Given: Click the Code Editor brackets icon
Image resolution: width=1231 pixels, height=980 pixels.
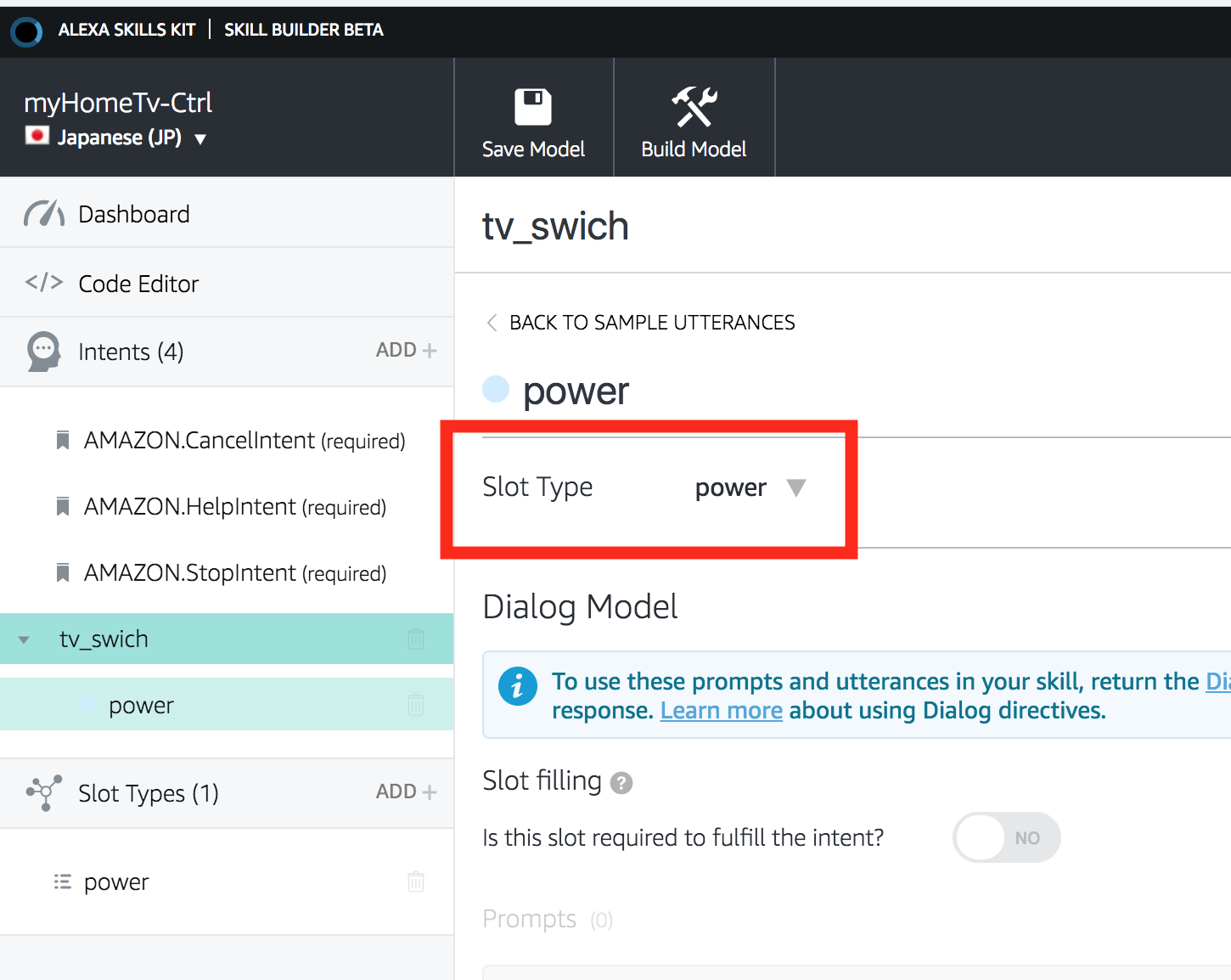Looking at the screenshot, I should coord(44,282).
